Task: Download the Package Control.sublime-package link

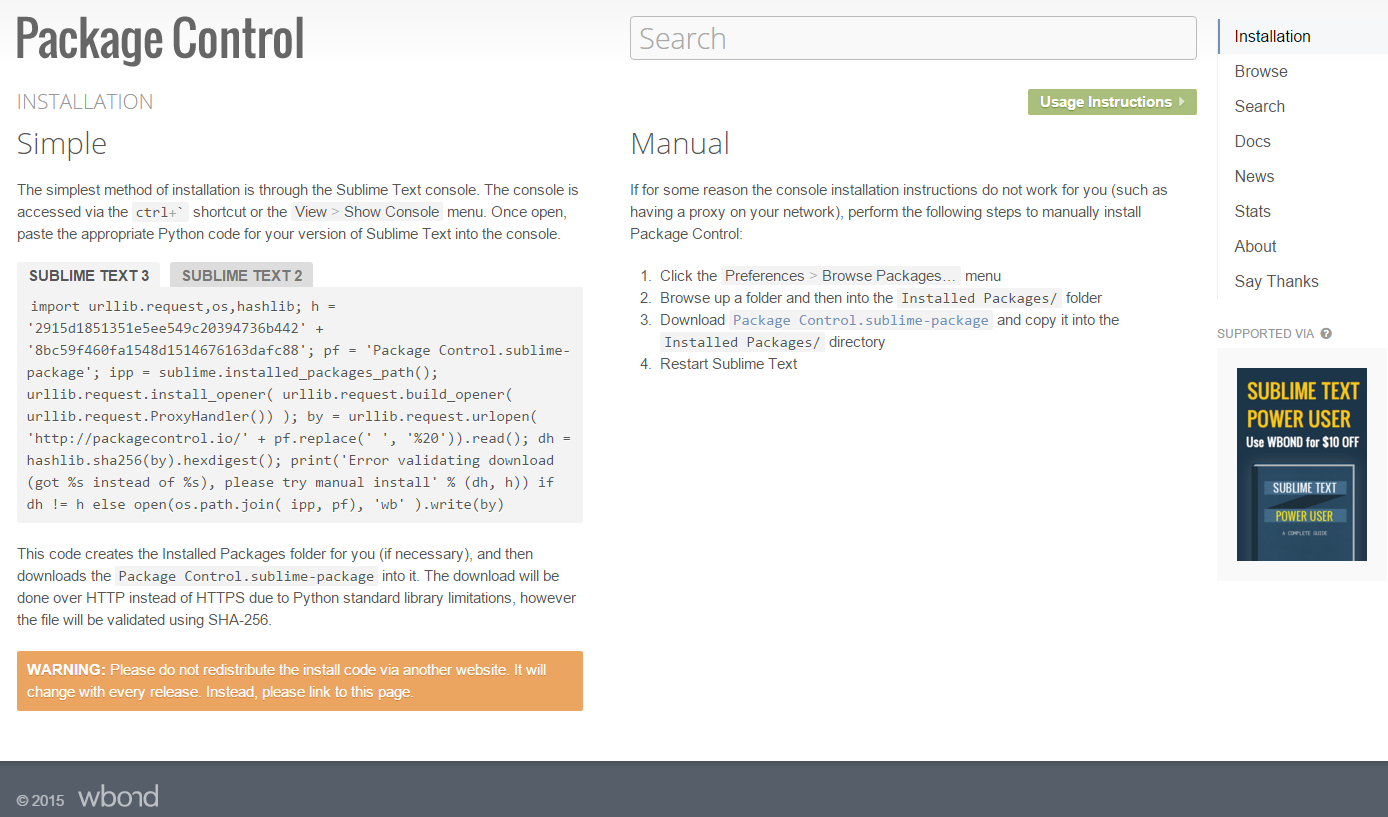Action: (861, 320)
